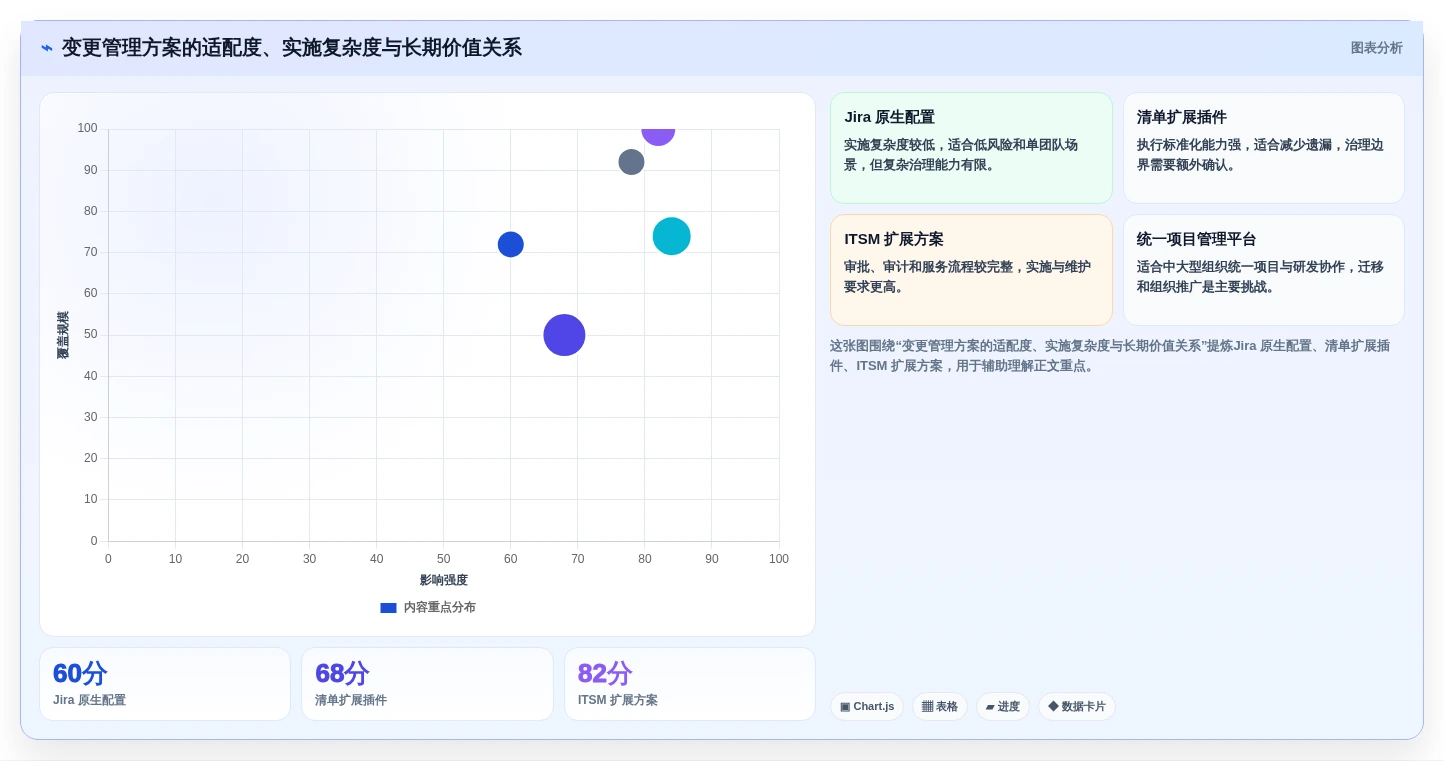Click the 图表分析 label in header
Viewport: 1444px width, 761px height.
[1376, 48]
